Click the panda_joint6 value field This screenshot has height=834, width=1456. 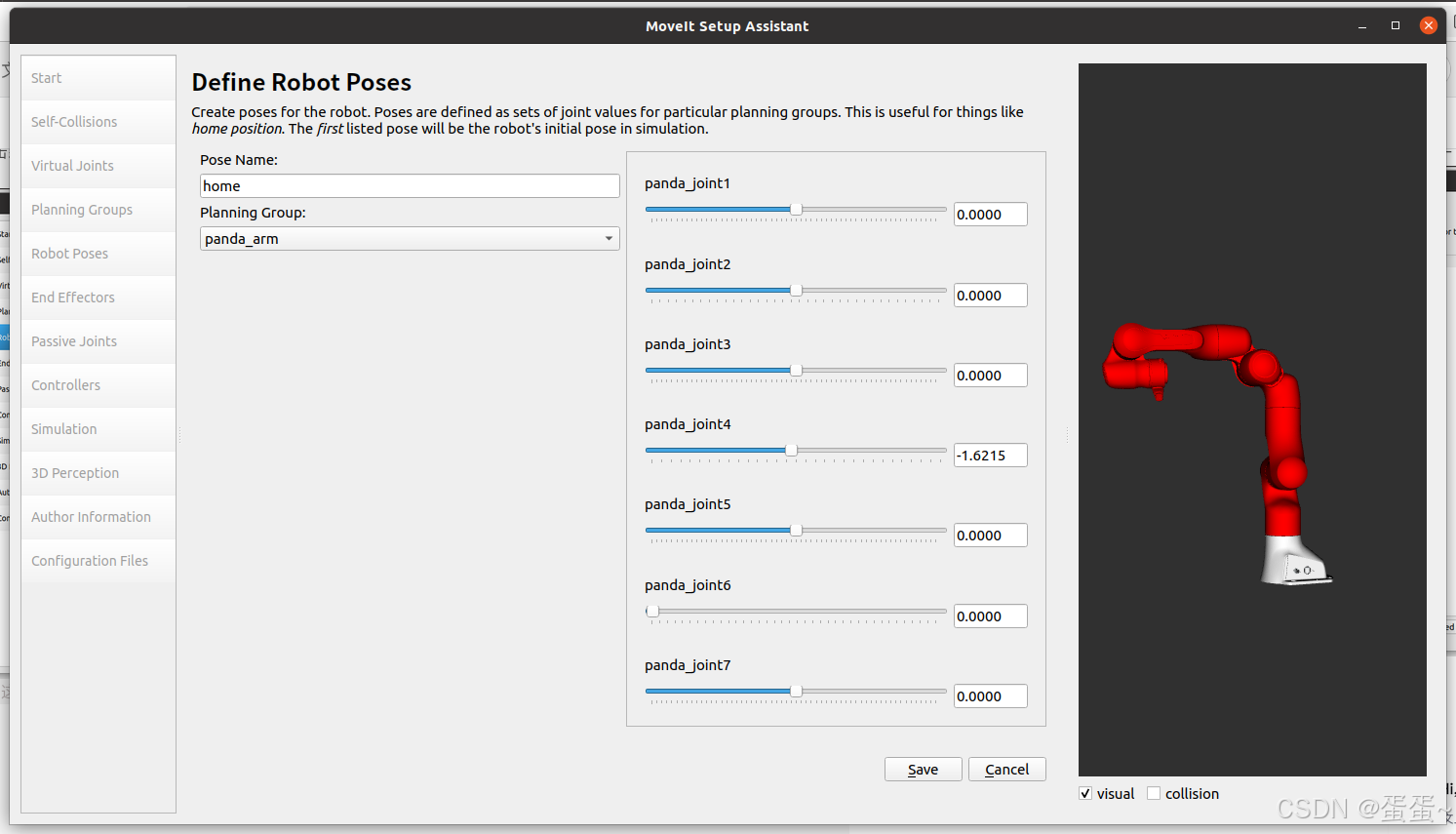991,616
